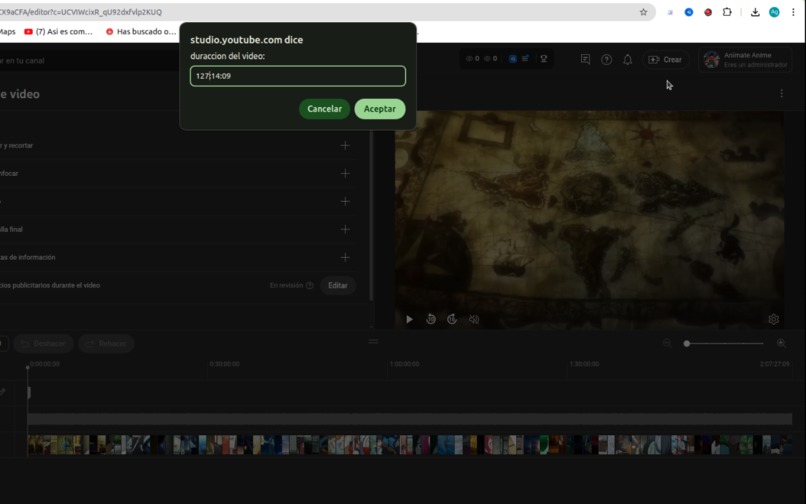Click the timeline panel resize handle

tap(374, 341)
